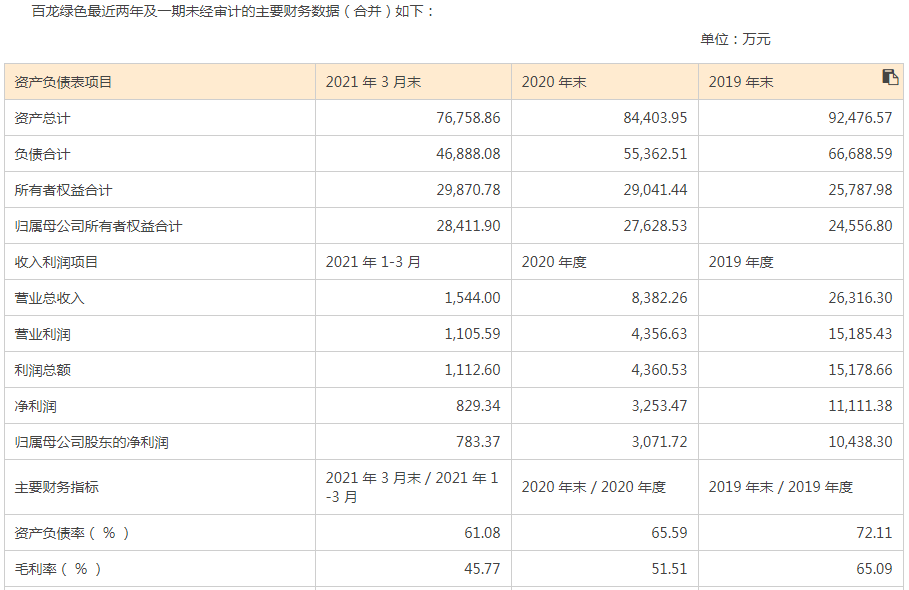The image size is (909, 590).
Task: Click the value 829.34
Action: pyautogui.click(x=478, y=405)
